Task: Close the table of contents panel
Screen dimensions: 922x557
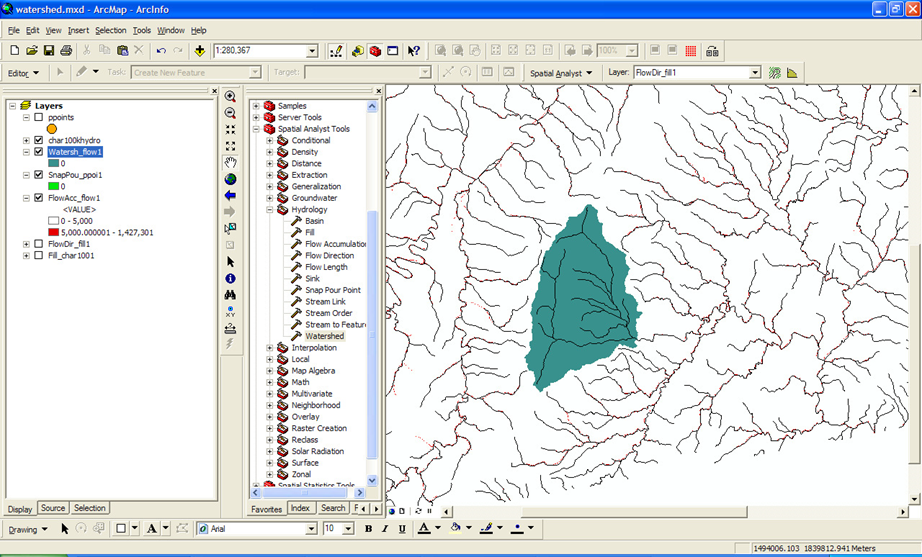Action: pos(215,91)
